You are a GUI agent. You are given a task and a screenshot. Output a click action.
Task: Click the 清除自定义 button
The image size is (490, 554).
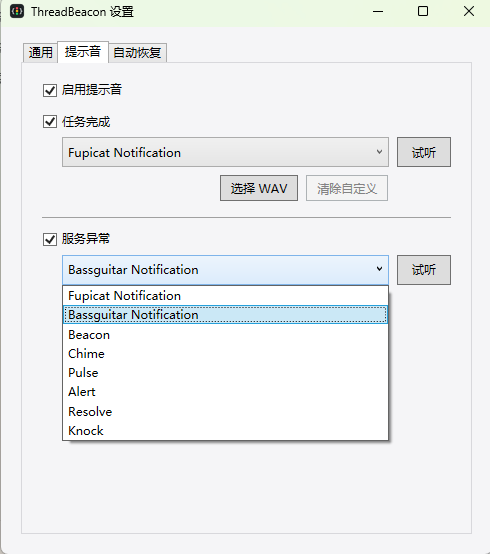click(x=347, y=188)
